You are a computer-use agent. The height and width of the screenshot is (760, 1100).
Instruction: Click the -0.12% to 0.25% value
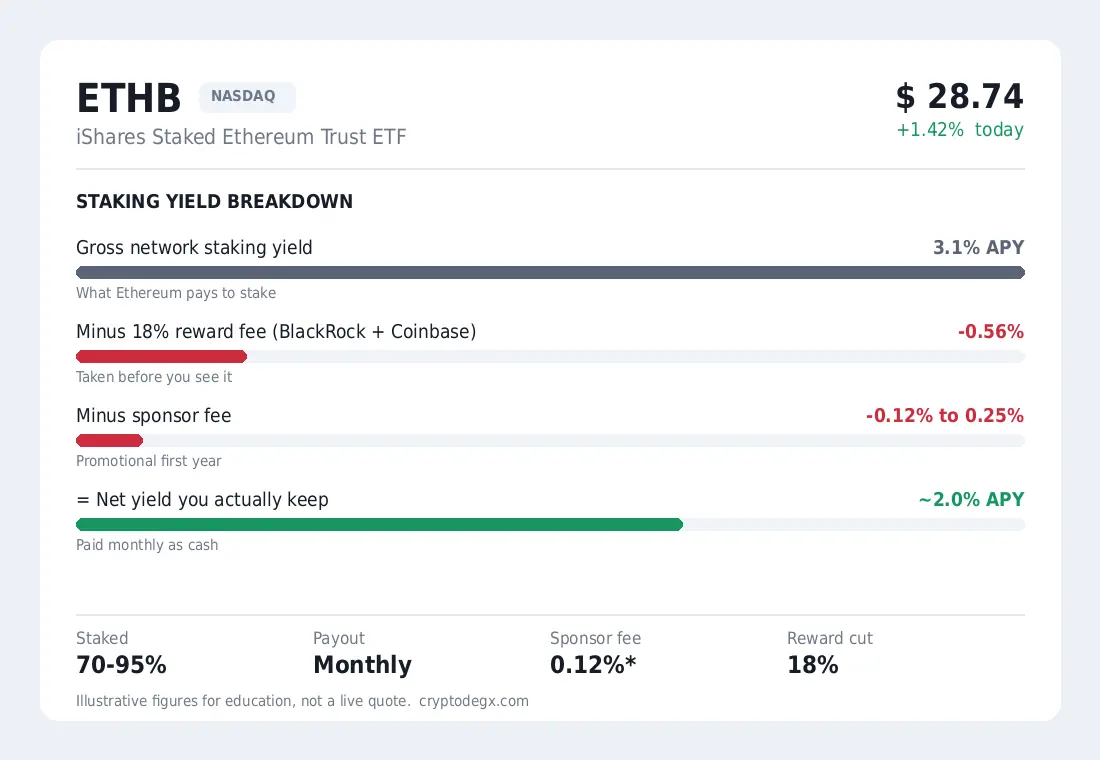click(x=945, y=415)
